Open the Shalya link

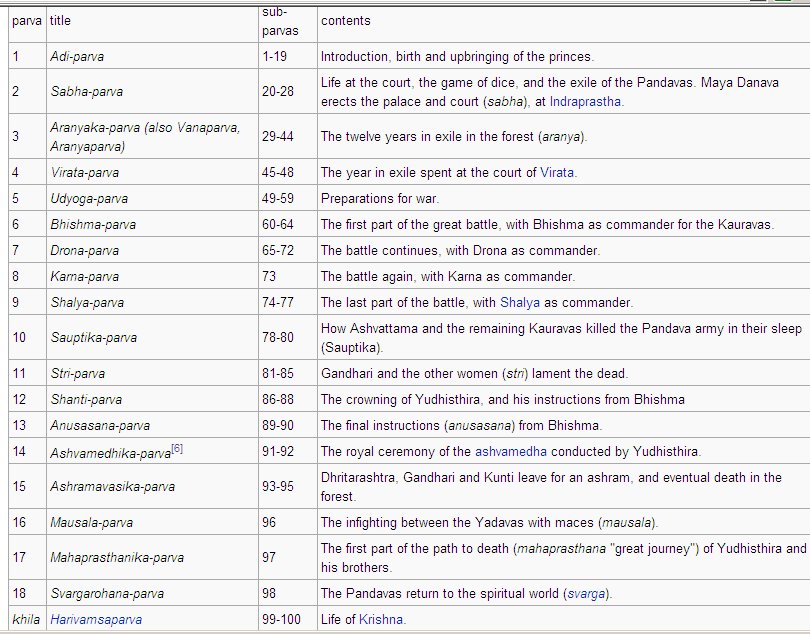[520, 302]
